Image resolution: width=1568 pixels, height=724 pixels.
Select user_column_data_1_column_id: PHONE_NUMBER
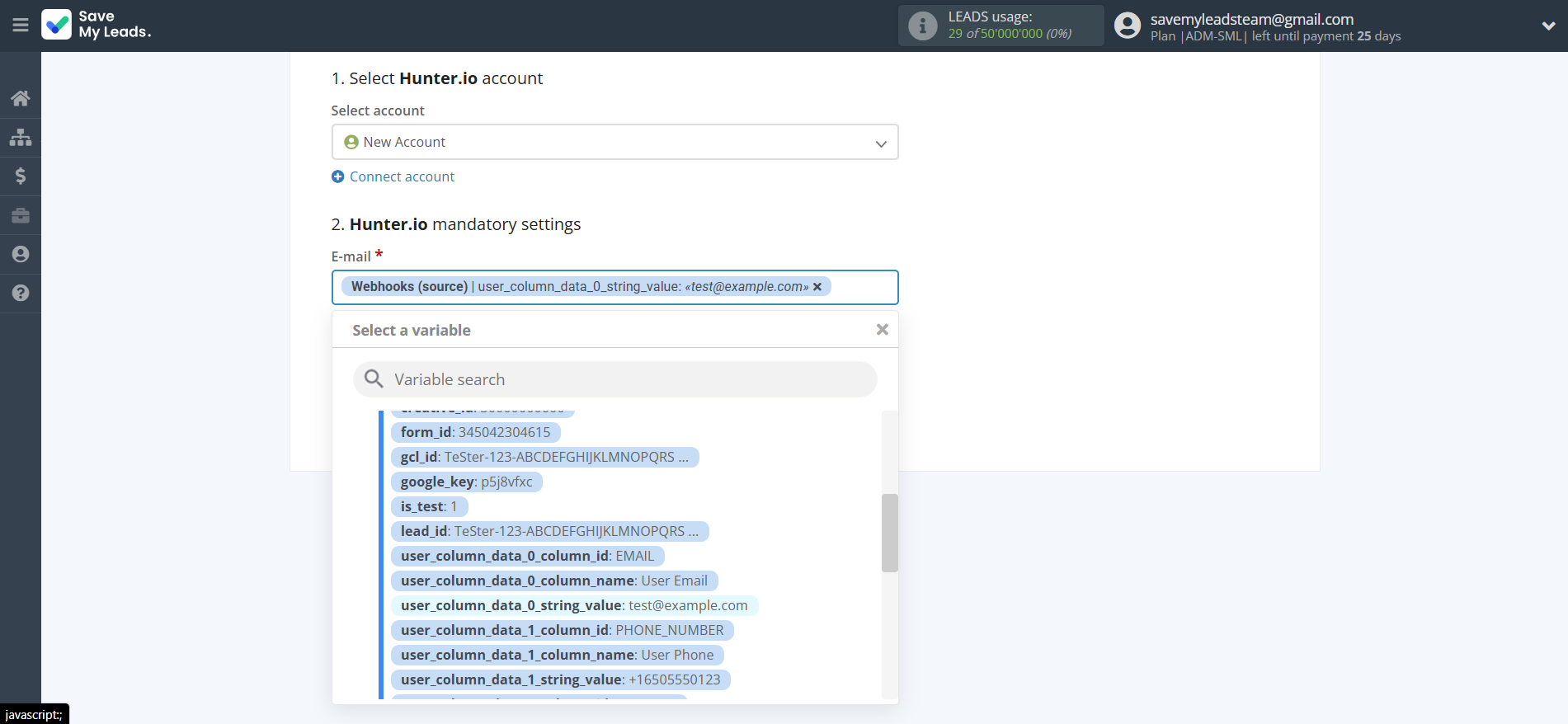pyautogui.click(x=562, y=630)
